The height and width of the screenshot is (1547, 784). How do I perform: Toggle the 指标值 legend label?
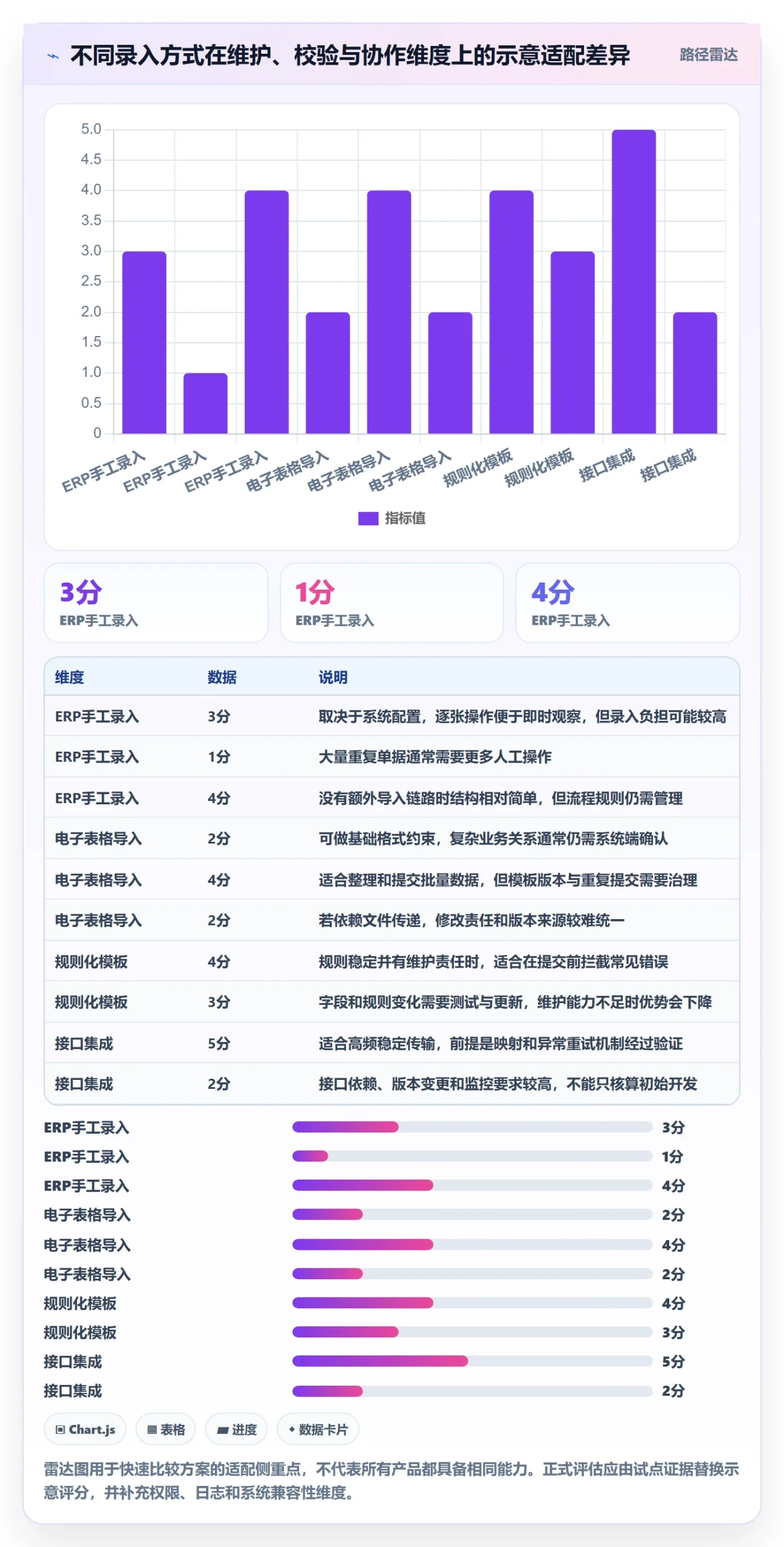[x=405, y=518]
